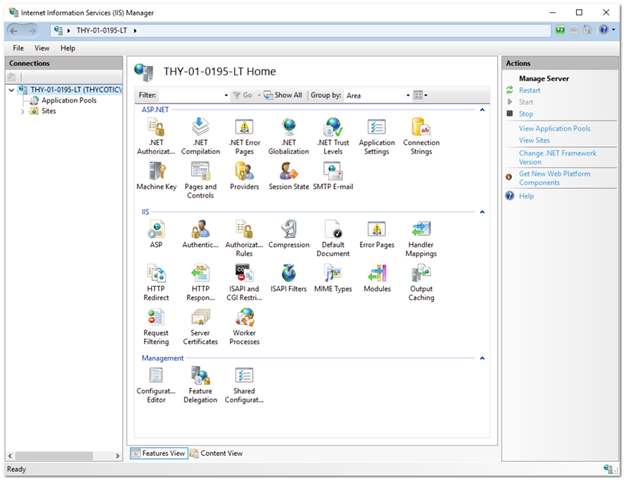This screenshot has width=624, height=480.
Task: Select Application Pools in Connections tree
Action: [x=69, y=100]
